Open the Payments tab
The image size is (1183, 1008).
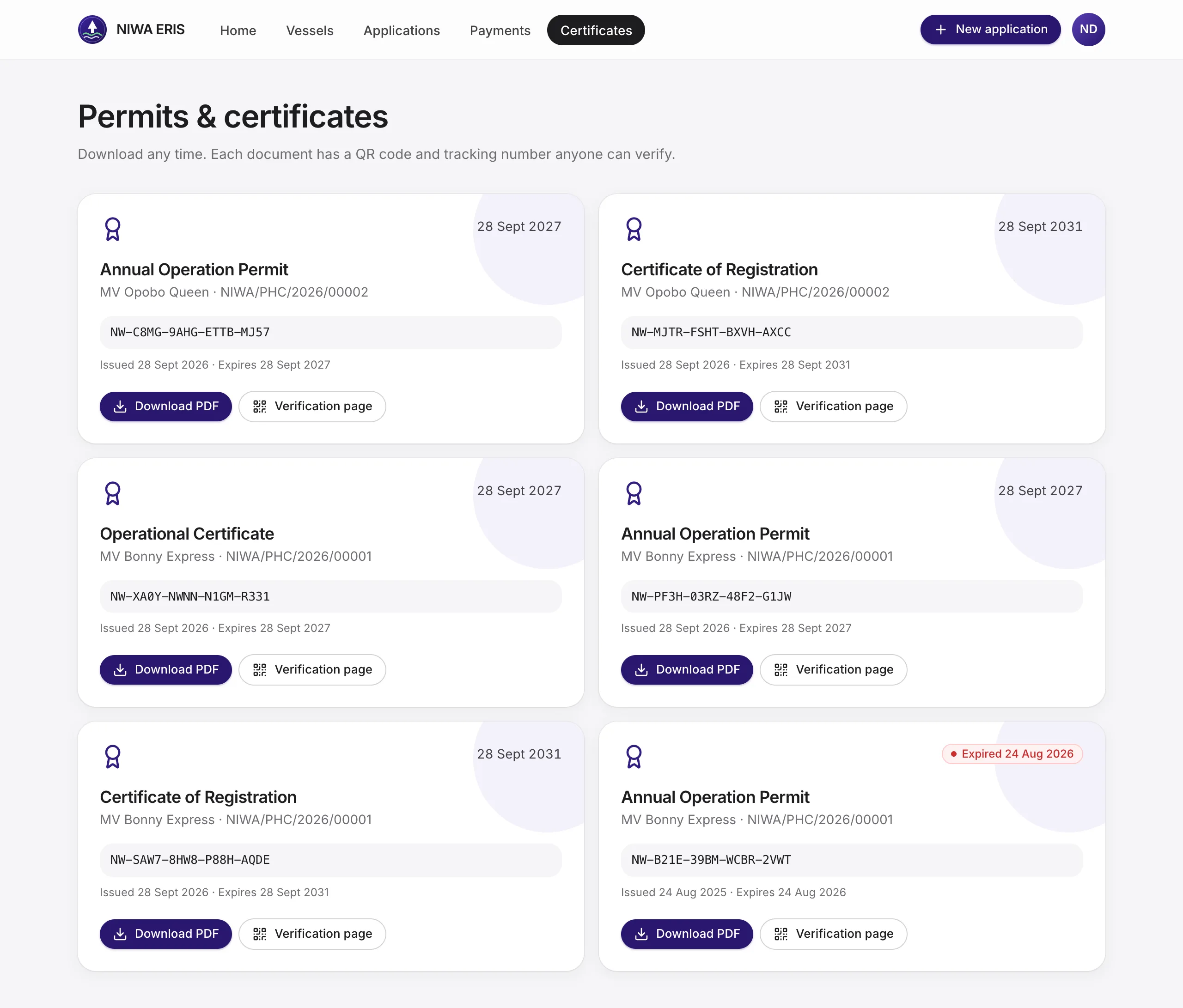[x=500, y=30]
